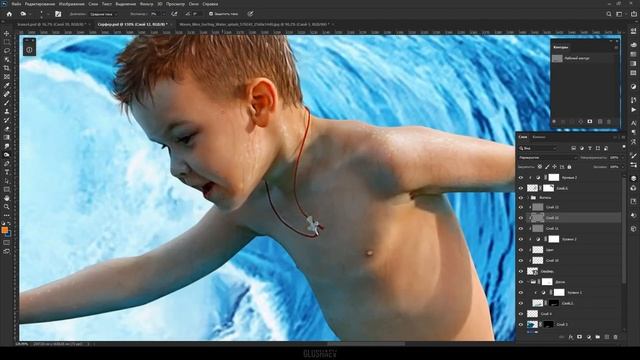The height and width of the screenshot is (360, 640).
Task: Expand the group above Слой 13
Action: tap(528, 198)
